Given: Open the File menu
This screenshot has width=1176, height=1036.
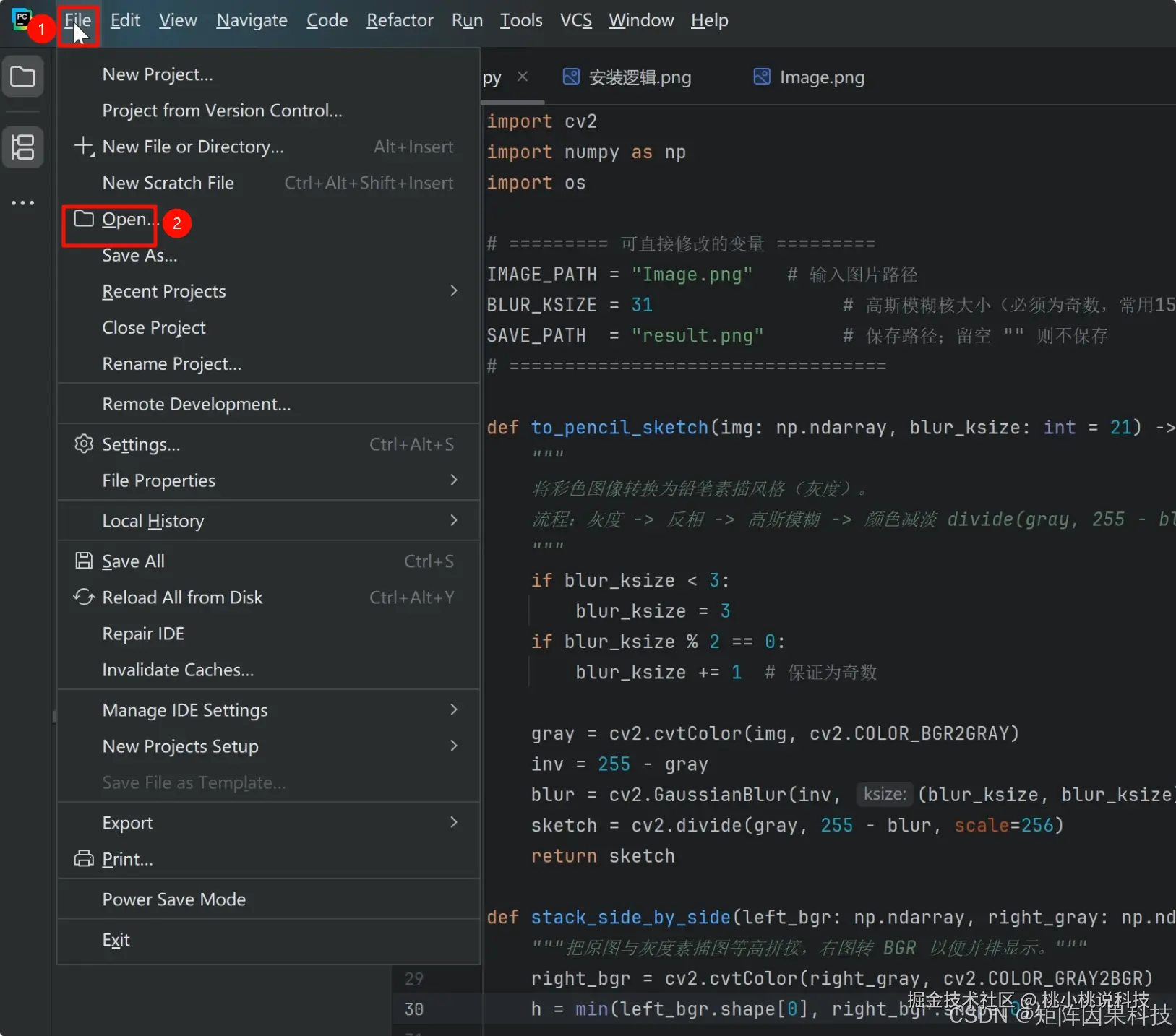Looking at the screenshot, I should 78,20.
